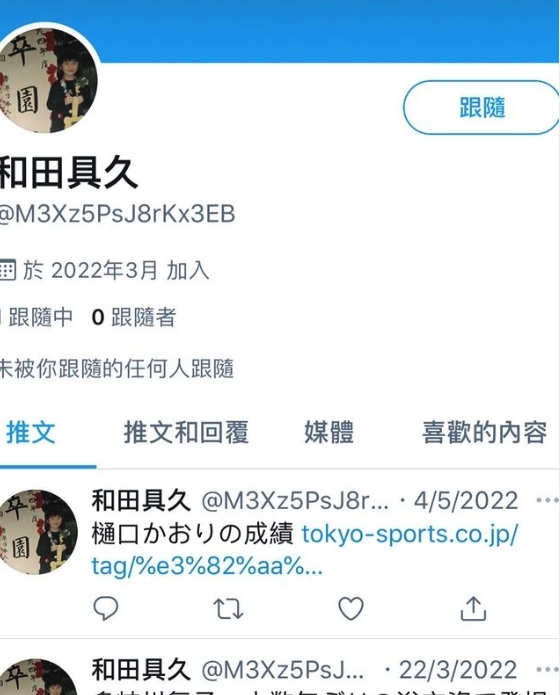Open the tokyo-sports.co.jp link

point(304,550)
